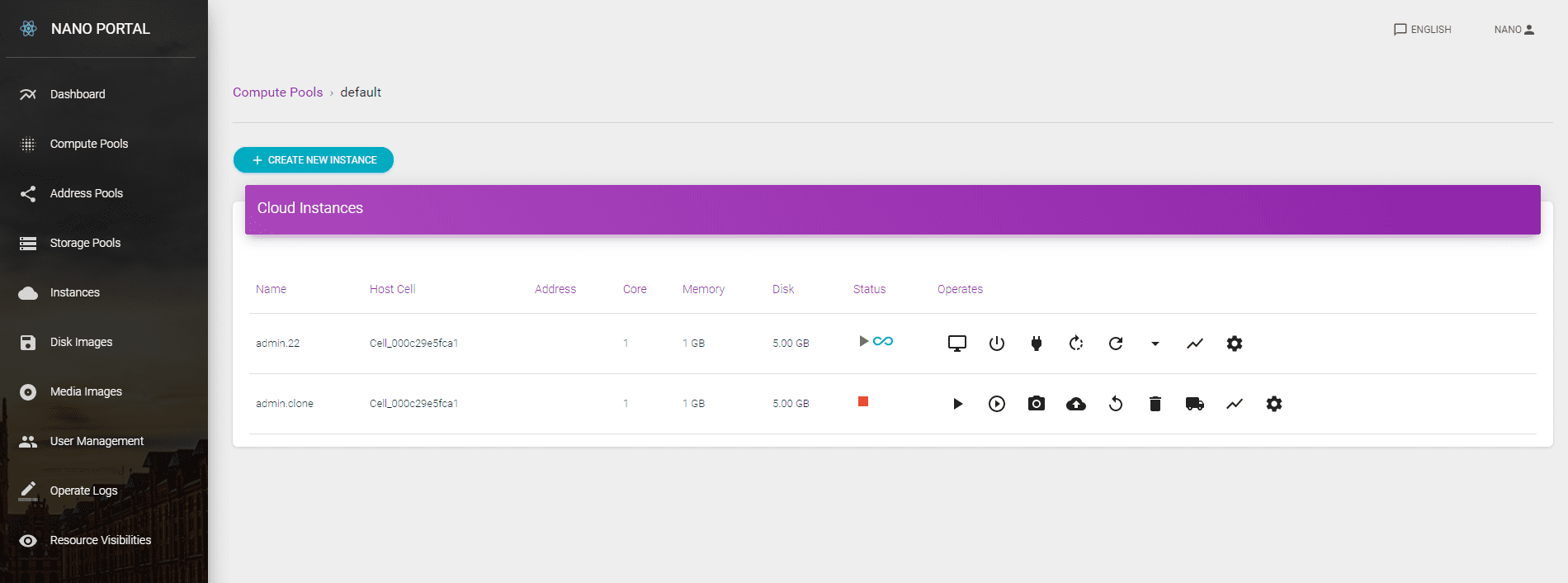Follow the Compute Pools breadcrumb link

pyautogui.click(x=277, y=92)
